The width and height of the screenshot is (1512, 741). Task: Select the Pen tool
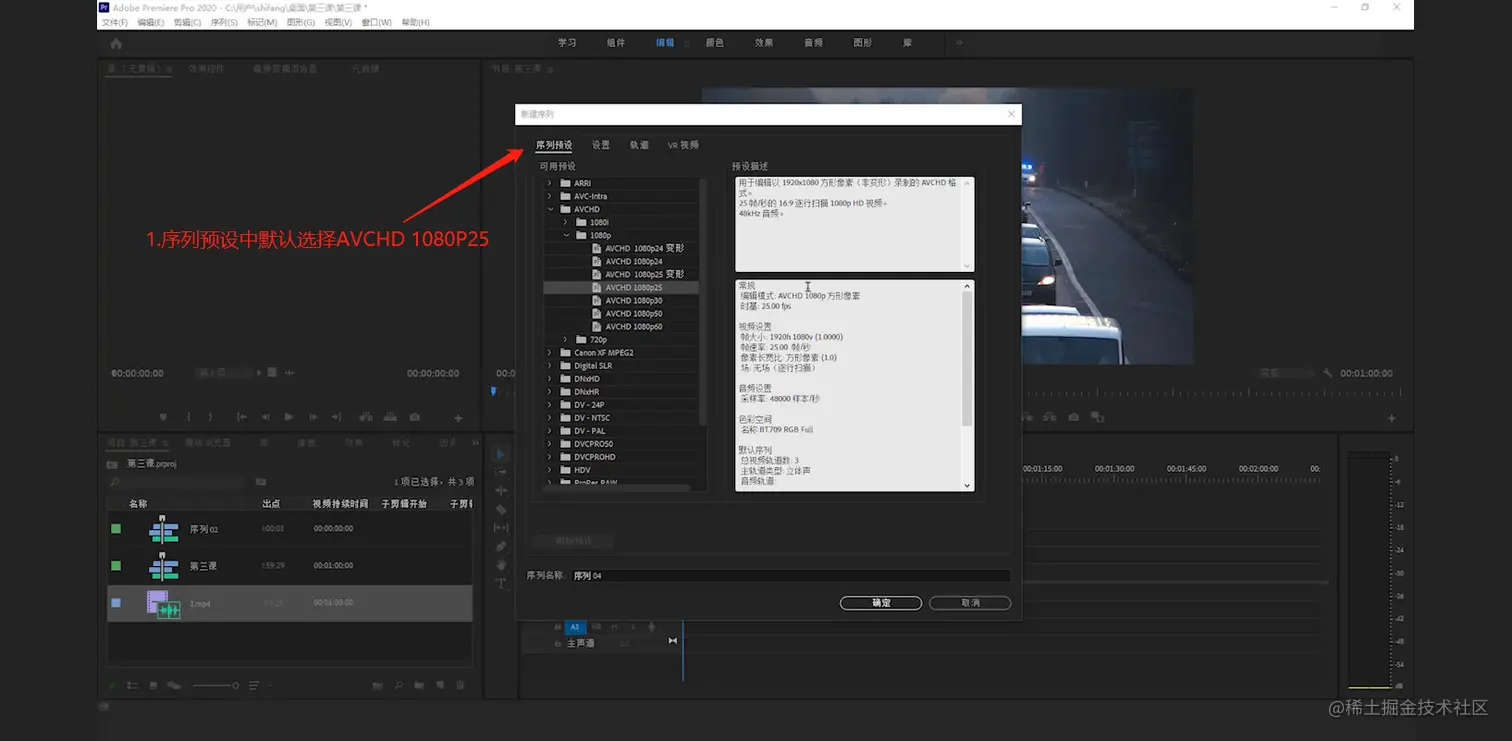tap(501, 546)
